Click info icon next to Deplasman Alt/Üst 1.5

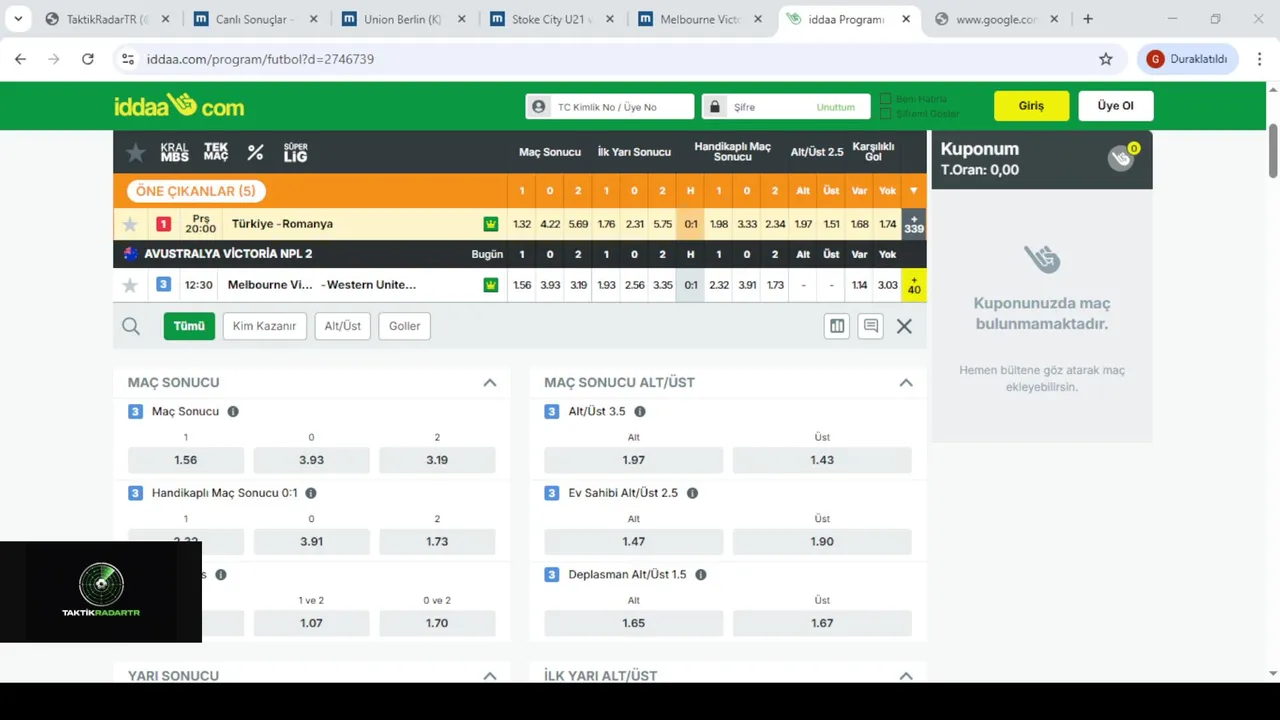click(x=701, y=575)
